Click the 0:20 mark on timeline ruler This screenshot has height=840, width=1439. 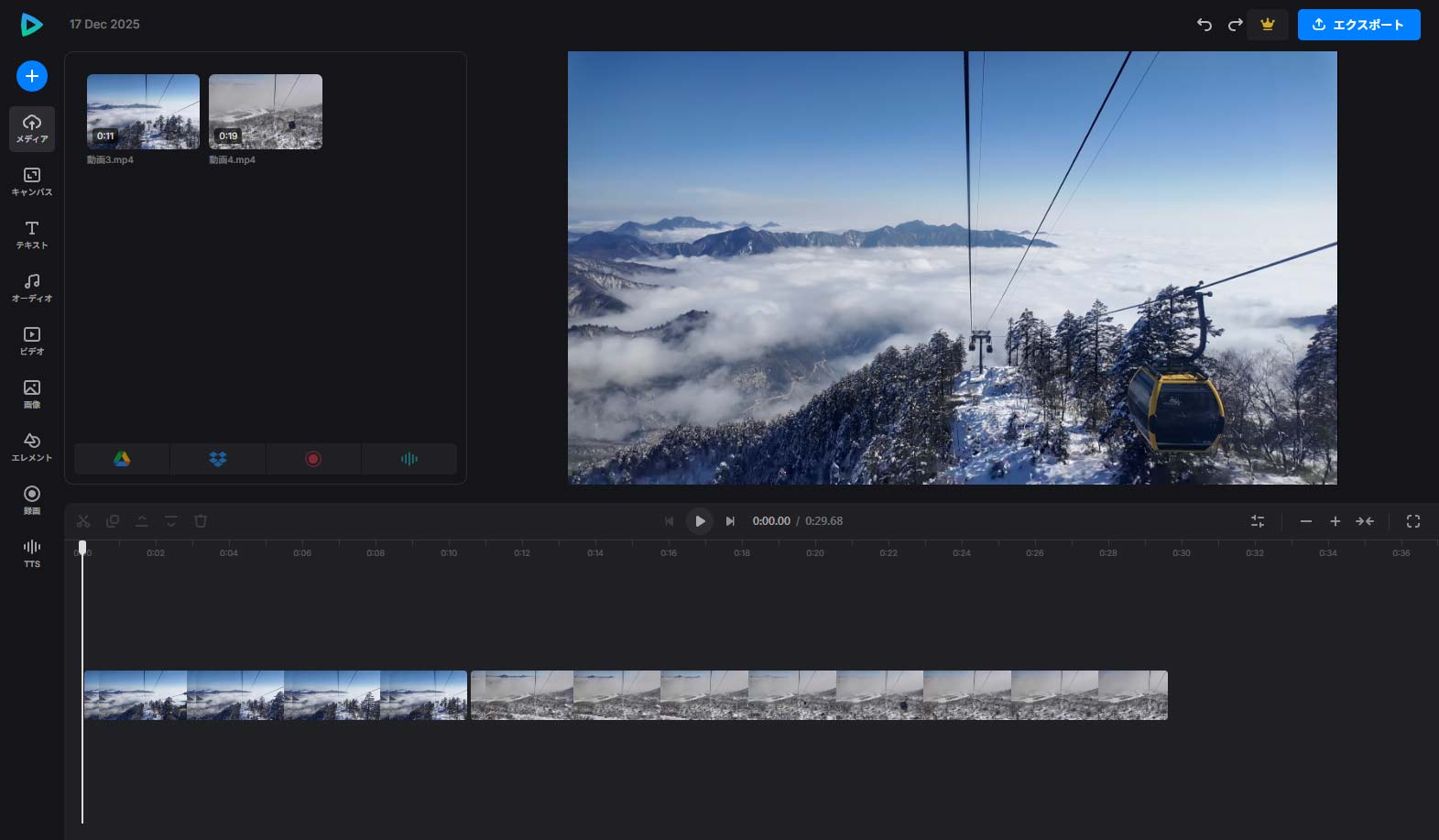tap(815, 552)
